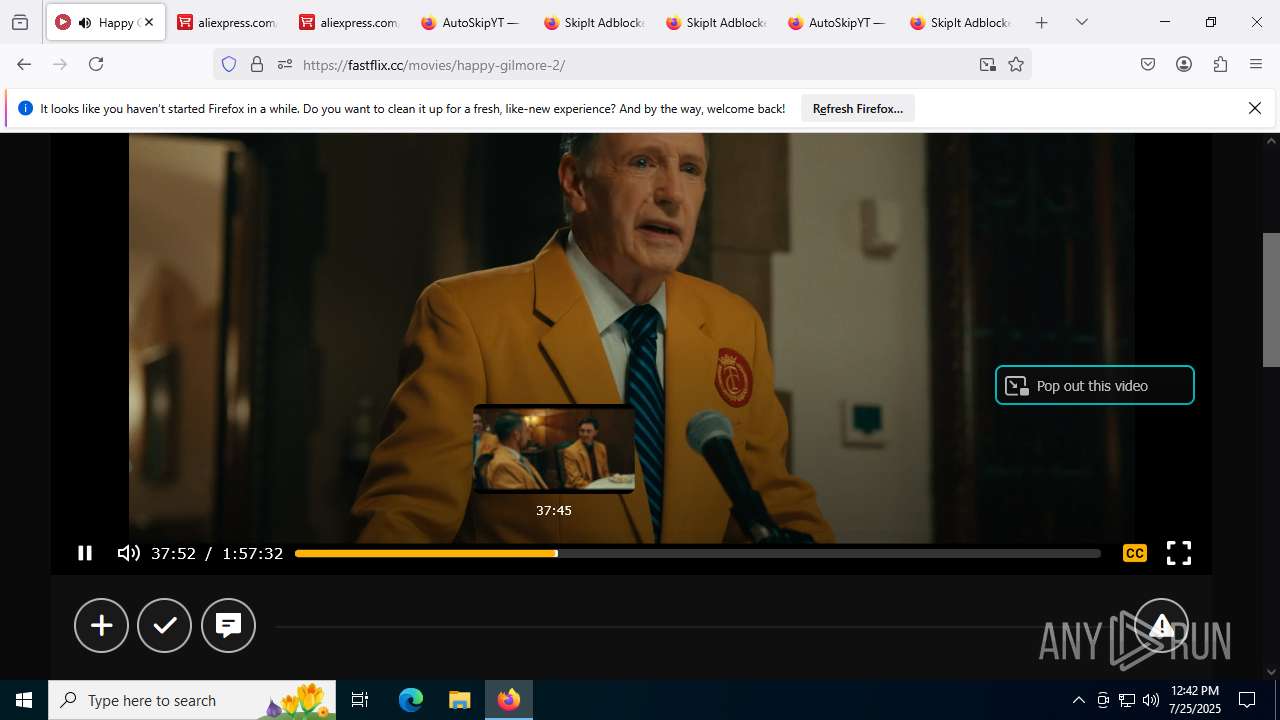
Task: Open site permissions icon in address bar
Action: pos(285,64)
